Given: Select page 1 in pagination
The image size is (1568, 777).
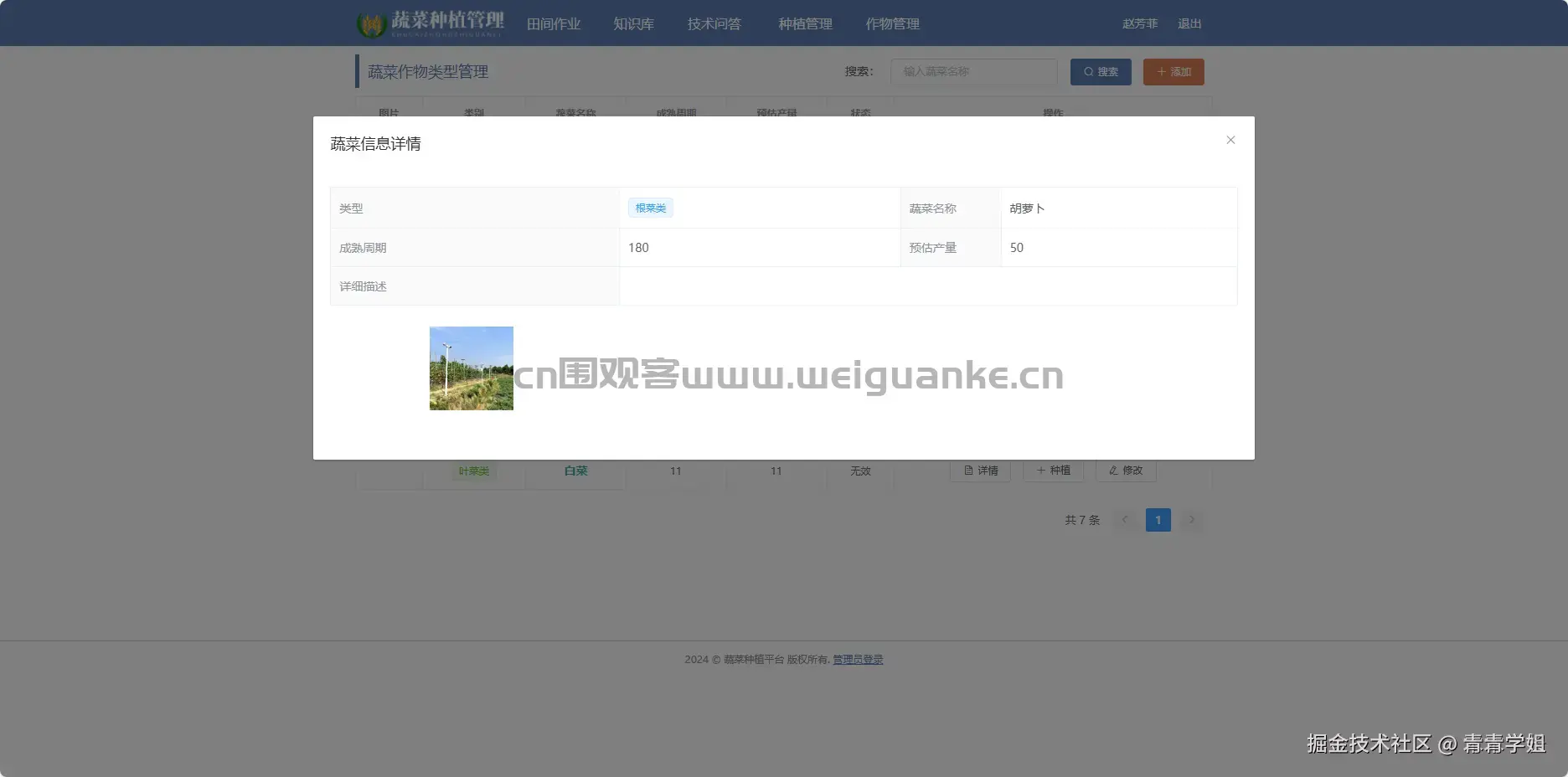Looking at the screenshot, I should click(x=1158, y=520).
